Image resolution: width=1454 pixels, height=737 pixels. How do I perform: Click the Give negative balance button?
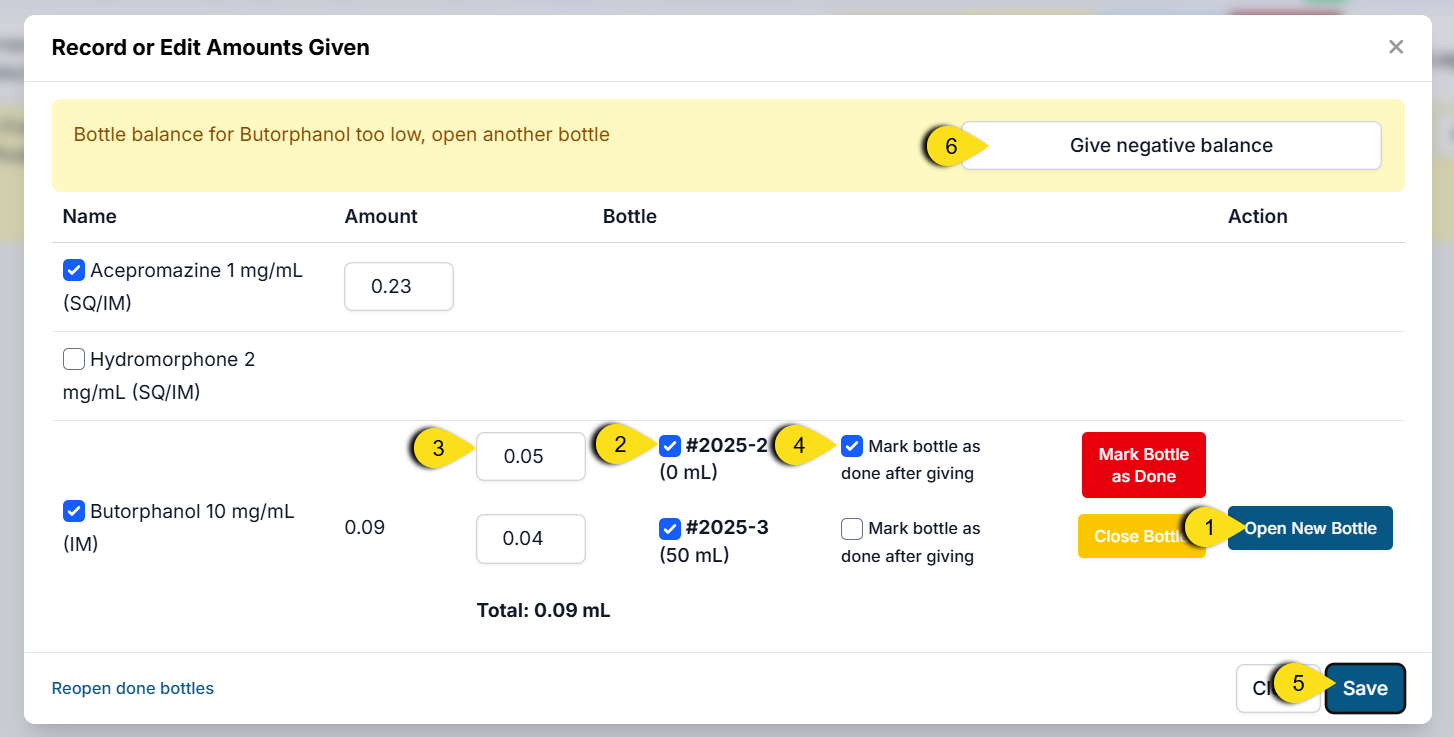point(1171,146)
